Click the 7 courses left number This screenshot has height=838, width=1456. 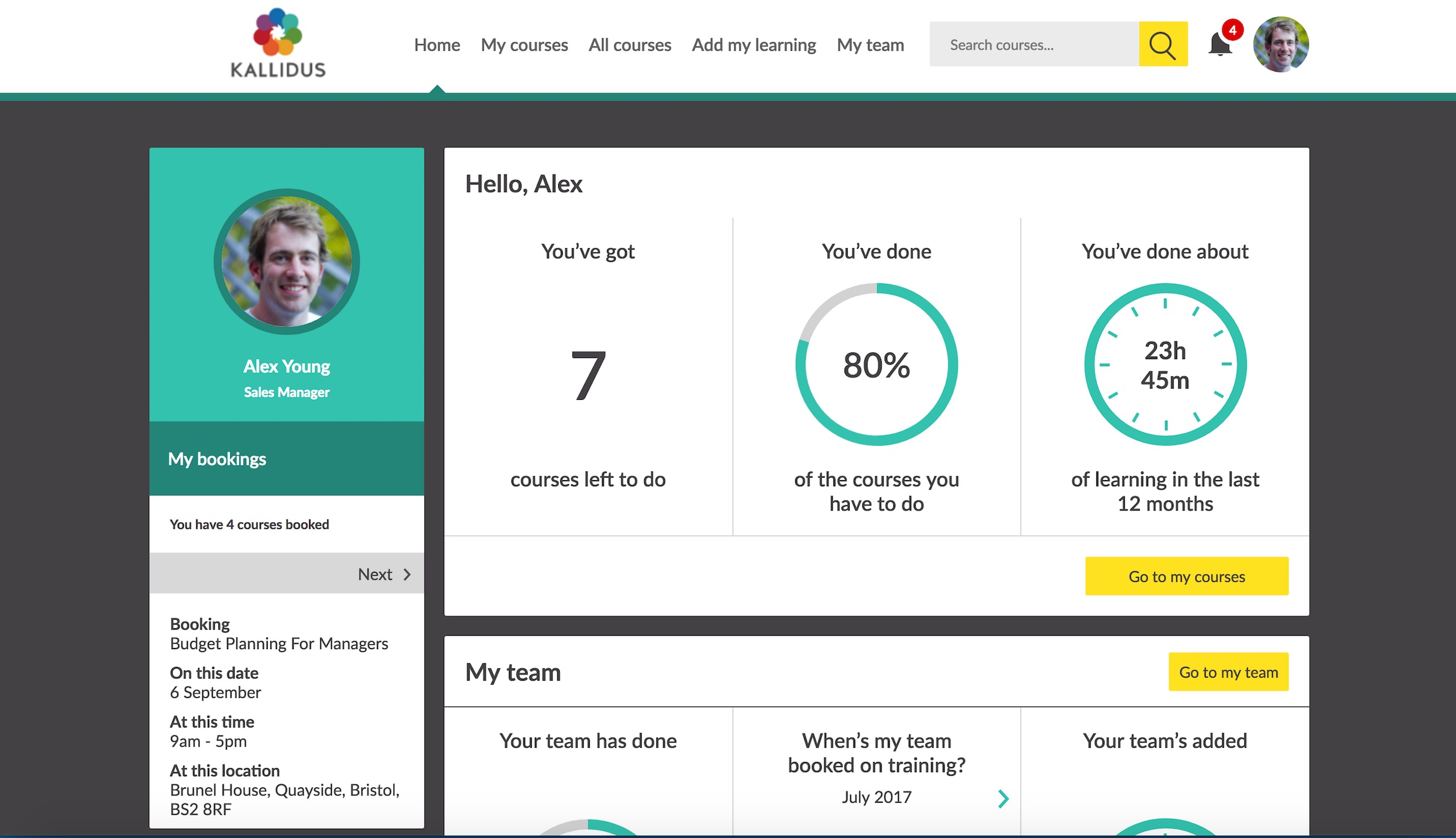pos(587,374)
